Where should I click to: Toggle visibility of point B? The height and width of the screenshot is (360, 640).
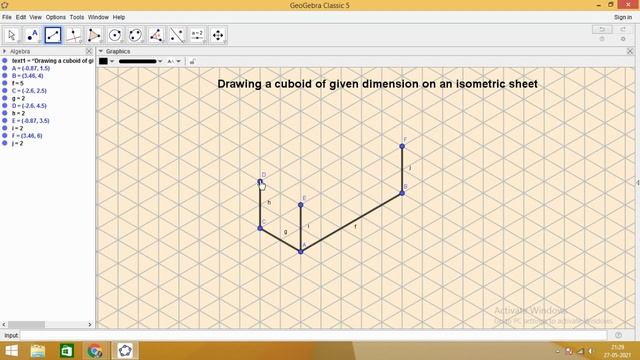point(5,76)
